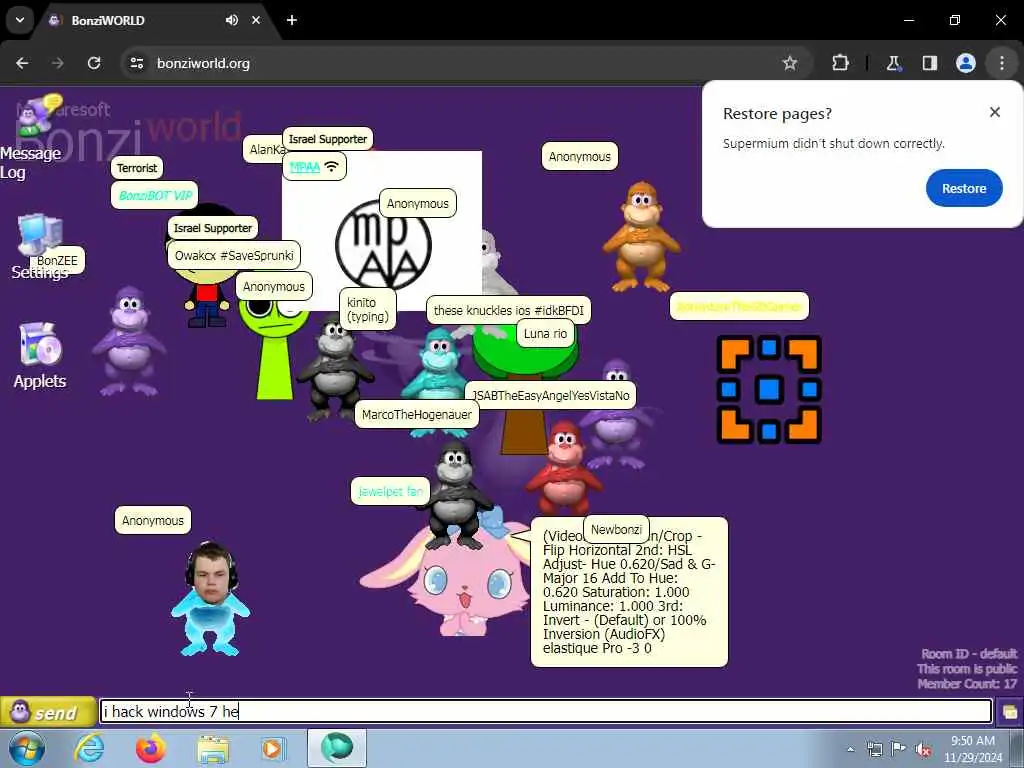Select the Supermium browser taskbar button
Image resolution: width=1024 pixels, height=768 pixels.
click(337, 748)
